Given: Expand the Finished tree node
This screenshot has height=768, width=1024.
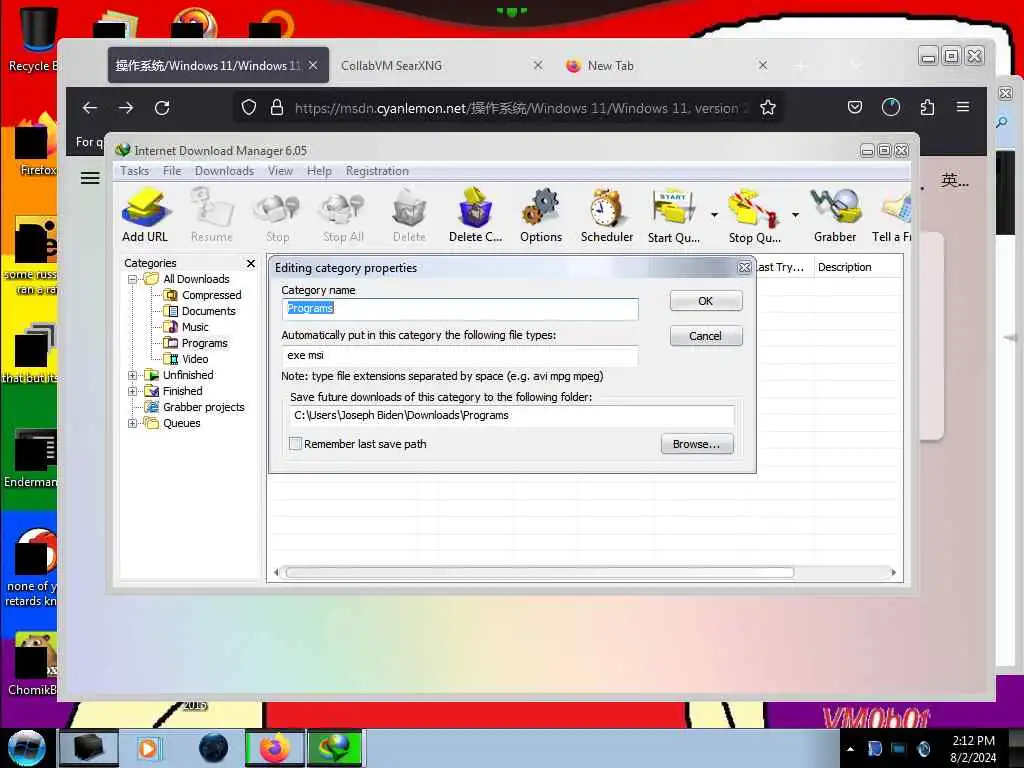Looking at the screenshot, I should 133,391.
